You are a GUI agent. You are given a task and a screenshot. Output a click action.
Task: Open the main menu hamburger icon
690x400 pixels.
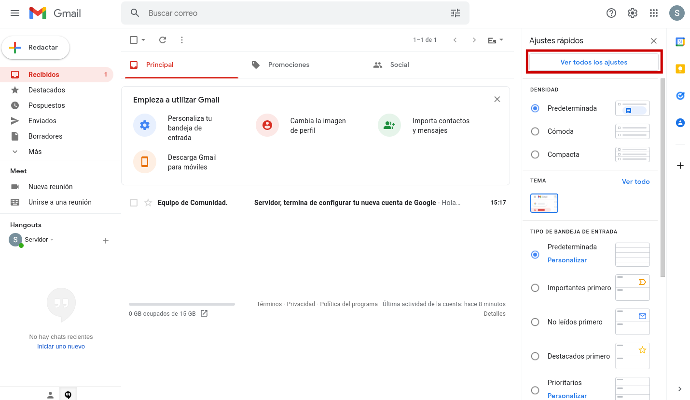click(x=15, y=13)
